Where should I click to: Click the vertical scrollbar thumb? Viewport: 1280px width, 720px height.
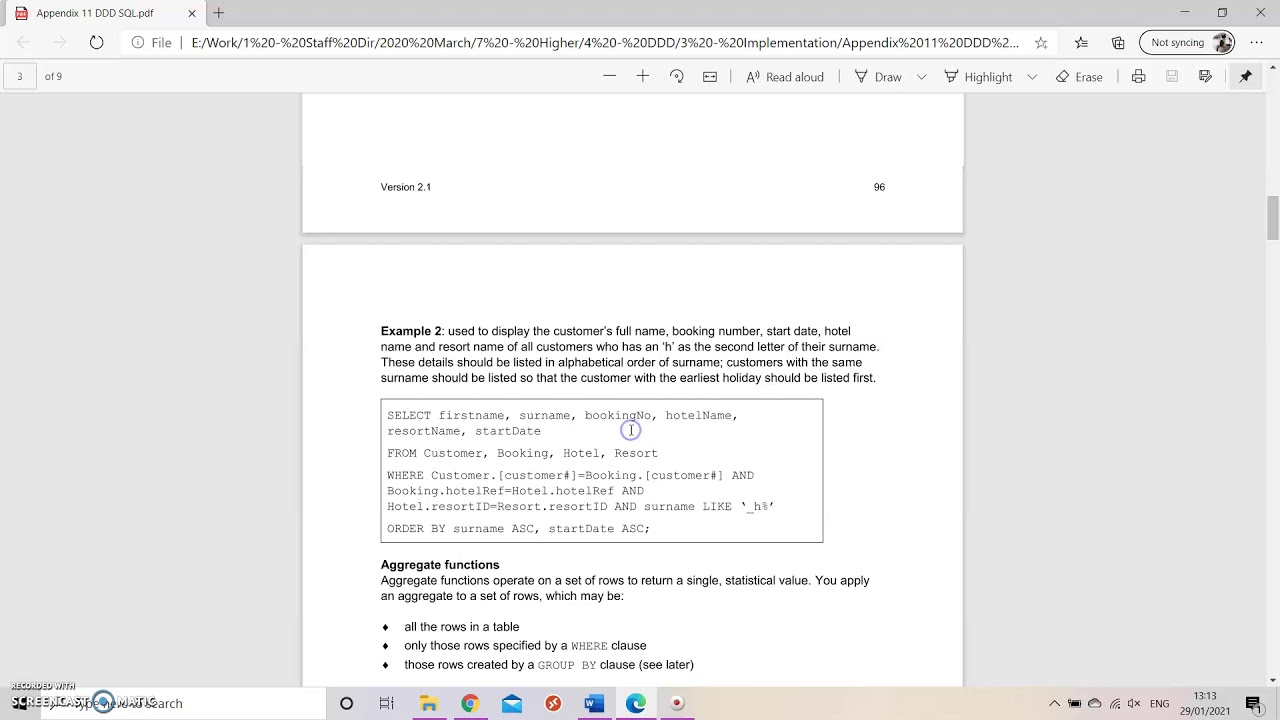(1272, 218)
